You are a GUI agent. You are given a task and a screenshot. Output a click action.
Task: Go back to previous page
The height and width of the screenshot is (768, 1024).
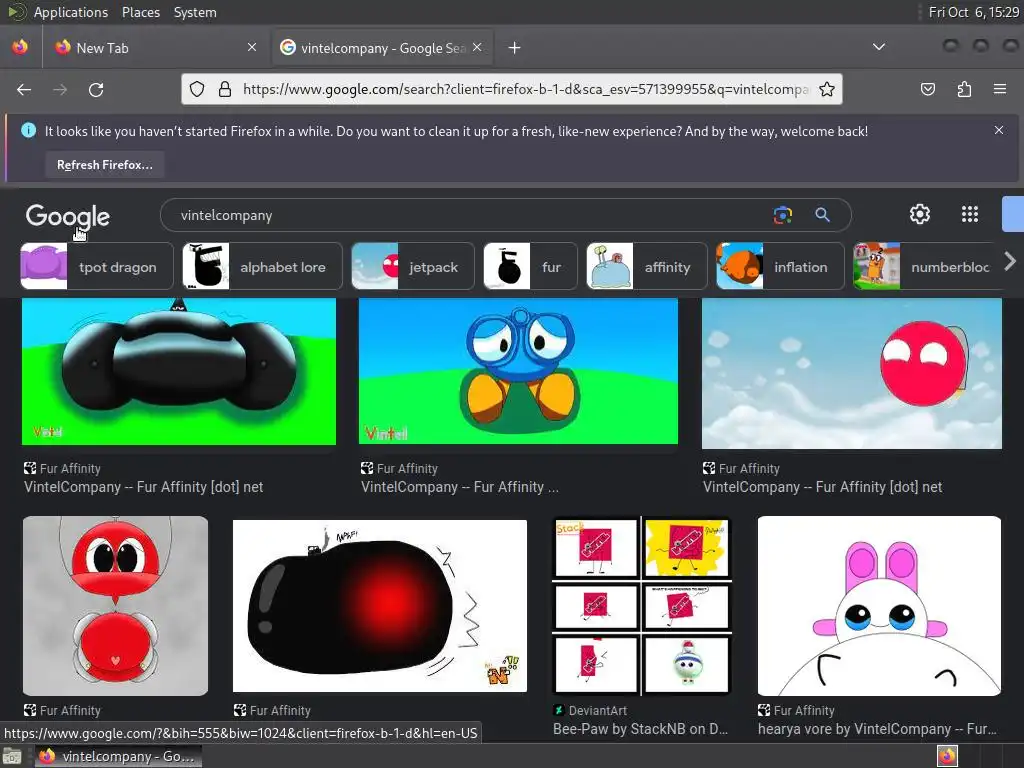pyautogui.click(x=24, y=89)
